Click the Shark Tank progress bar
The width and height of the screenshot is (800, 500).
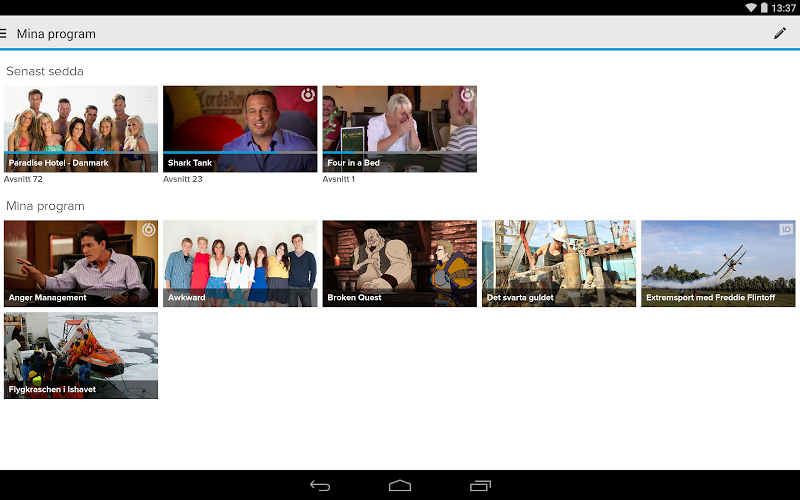240,152
